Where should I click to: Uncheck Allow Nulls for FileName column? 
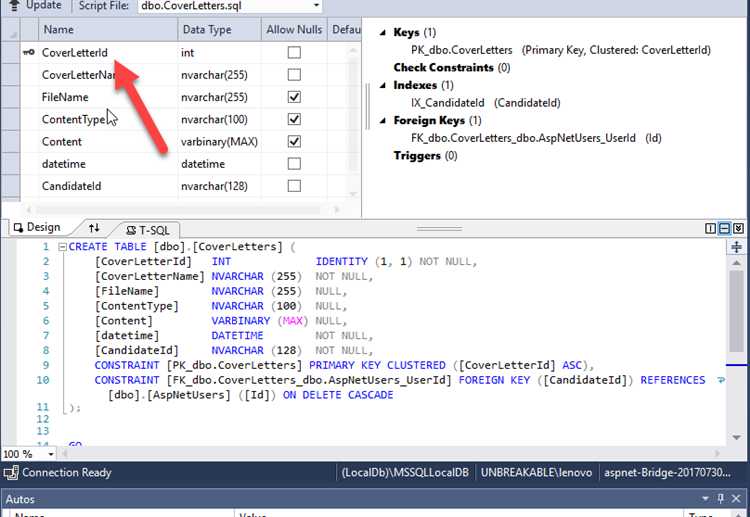(x=294, y=97)
